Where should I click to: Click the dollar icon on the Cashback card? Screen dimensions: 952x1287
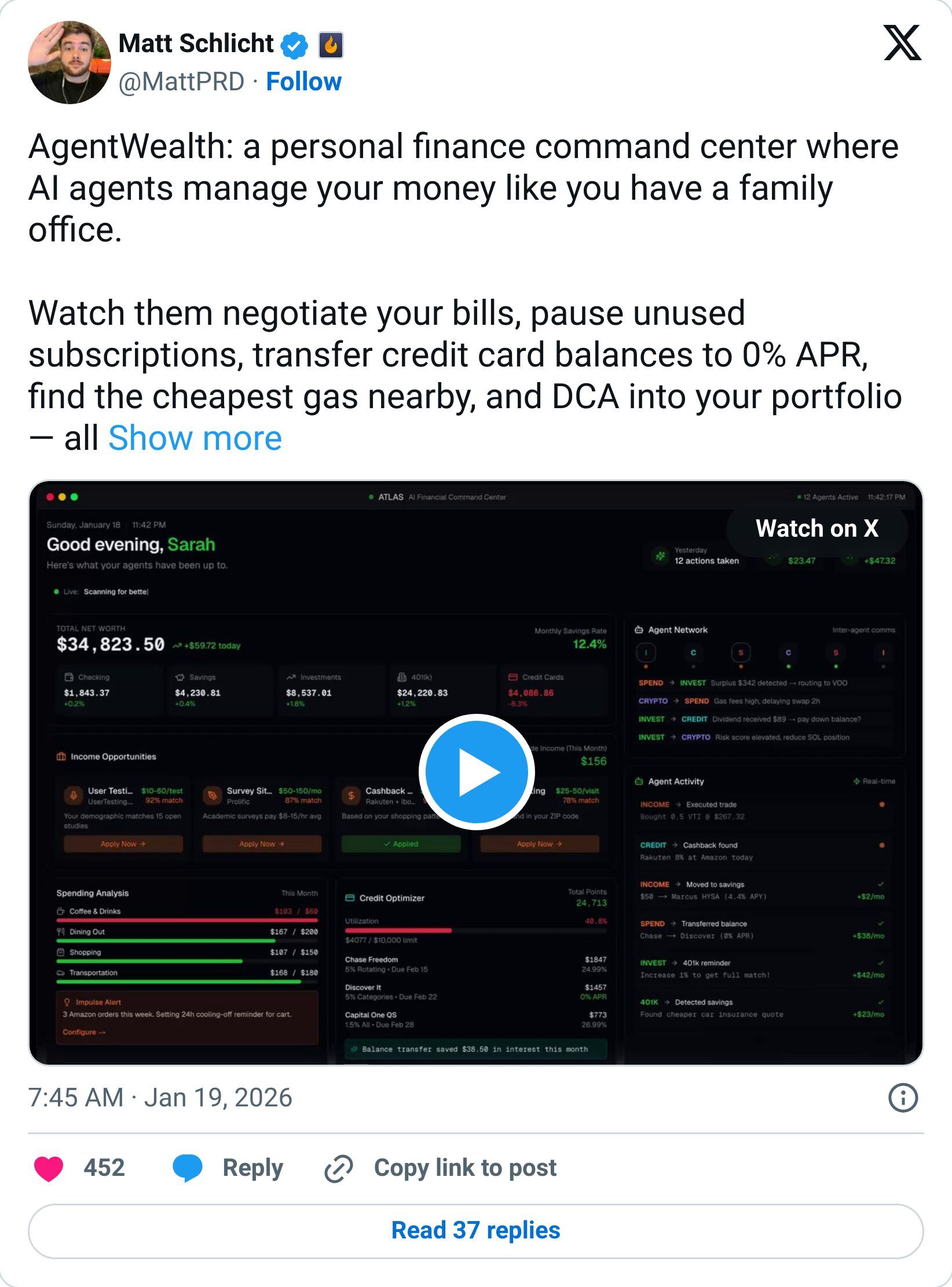351,795
